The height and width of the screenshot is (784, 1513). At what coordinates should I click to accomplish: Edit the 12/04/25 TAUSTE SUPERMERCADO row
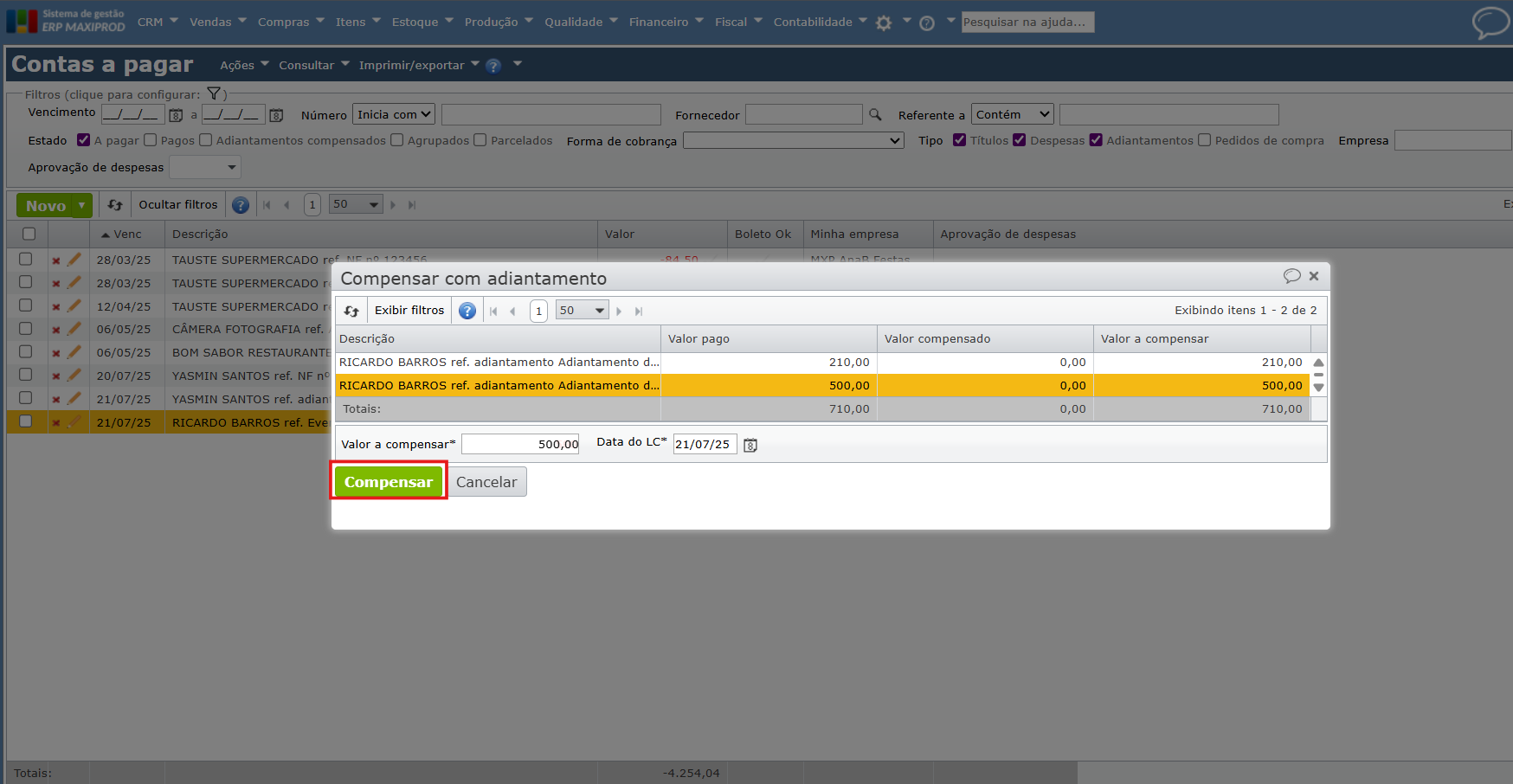[74, 305]
